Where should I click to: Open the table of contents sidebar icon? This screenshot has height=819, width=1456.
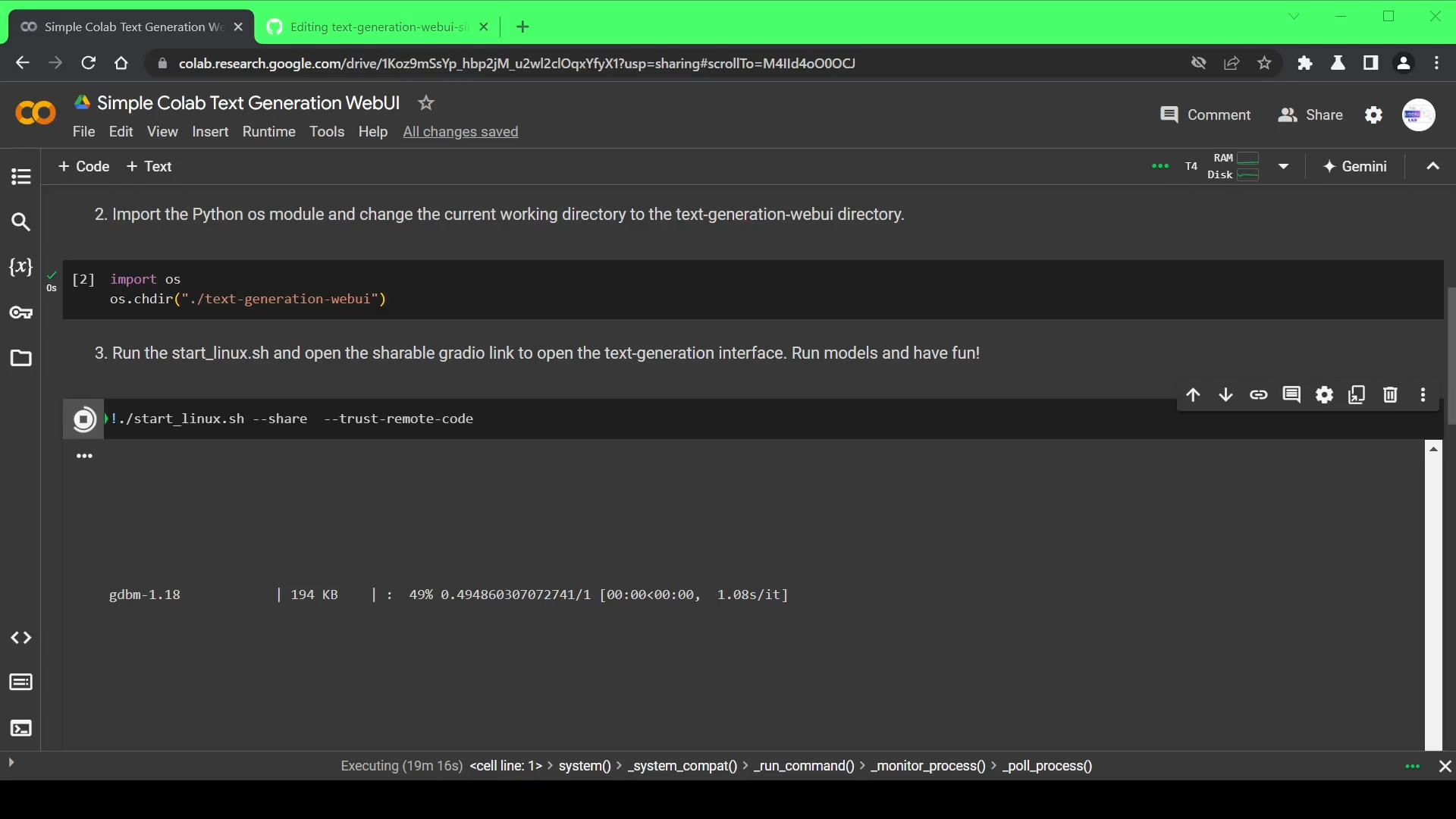point(20,177)
